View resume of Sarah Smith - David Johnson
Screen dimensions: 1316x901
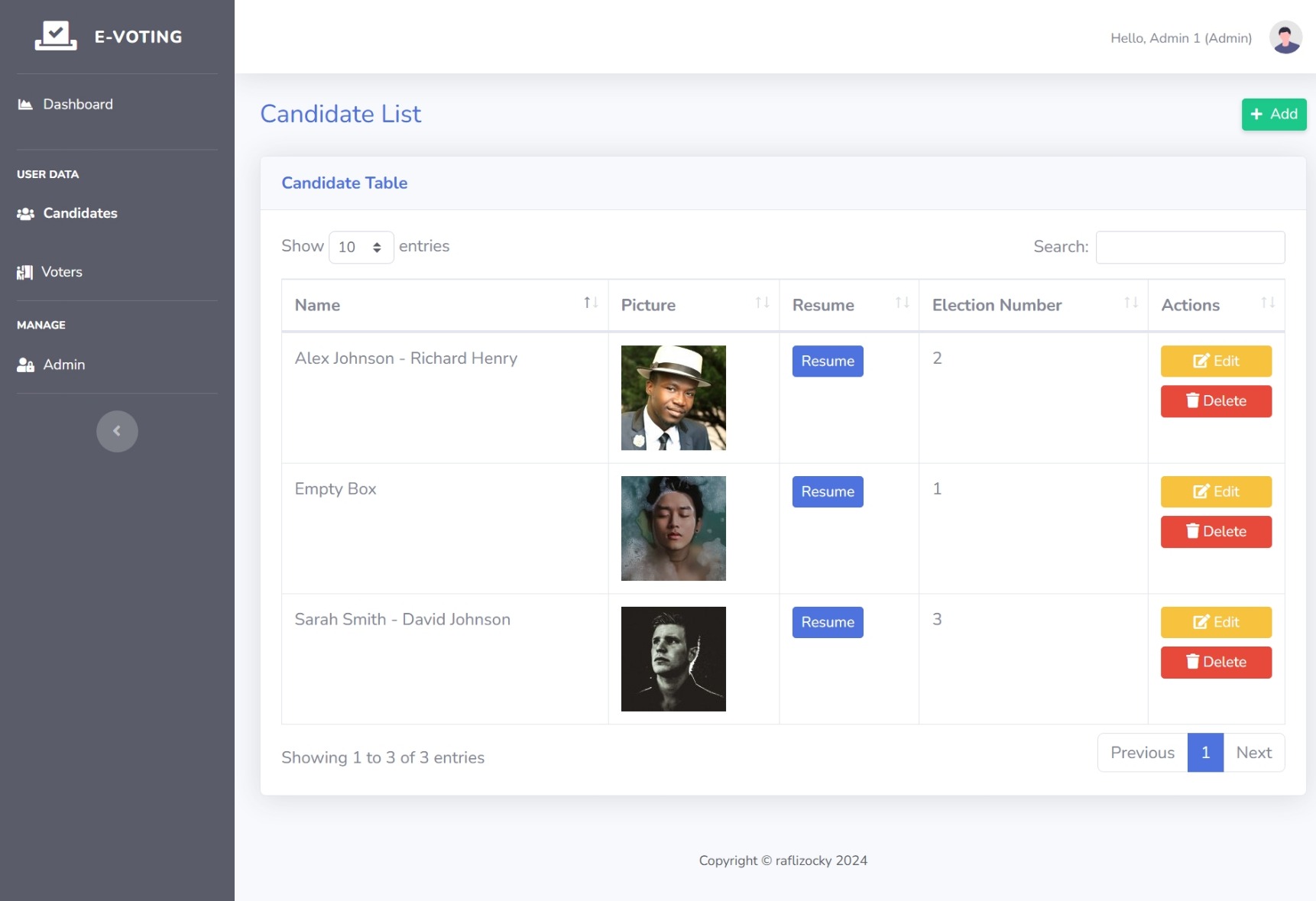827,623
